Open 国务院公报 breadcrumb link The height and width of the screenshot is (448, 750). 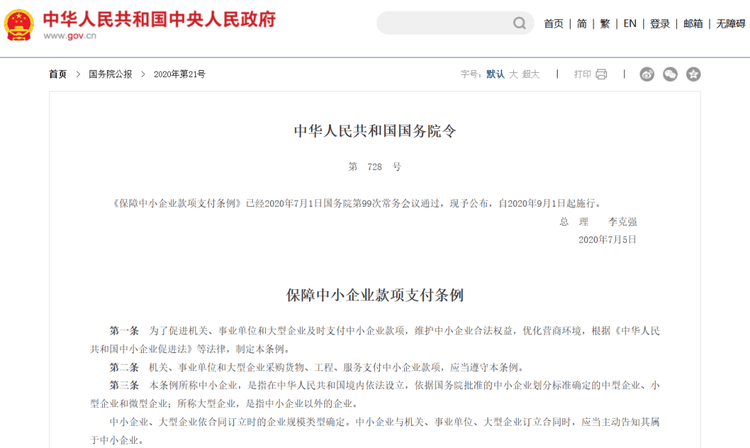[110, 74]
